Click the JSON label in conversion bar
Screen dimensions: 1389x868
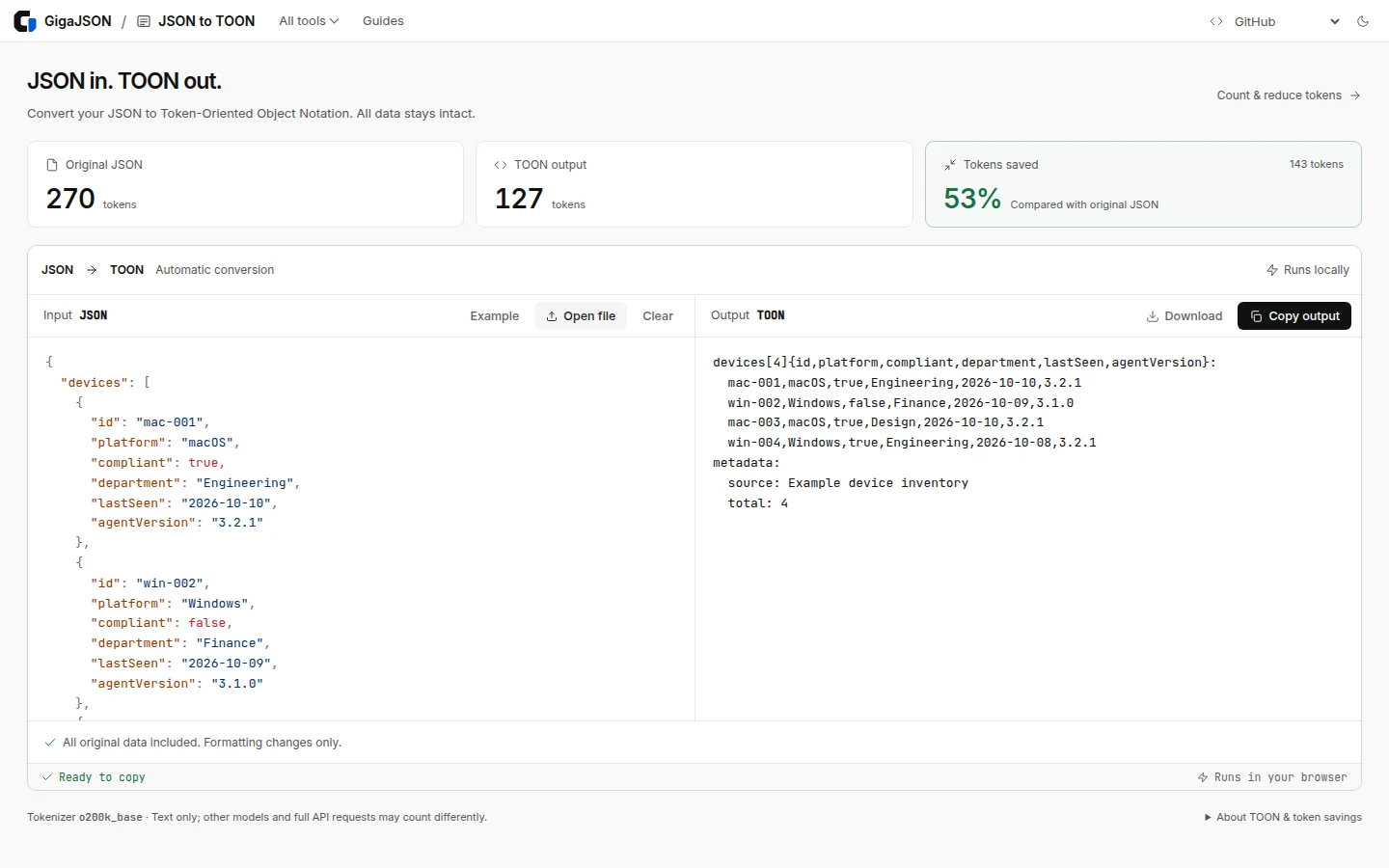[57, 270]
